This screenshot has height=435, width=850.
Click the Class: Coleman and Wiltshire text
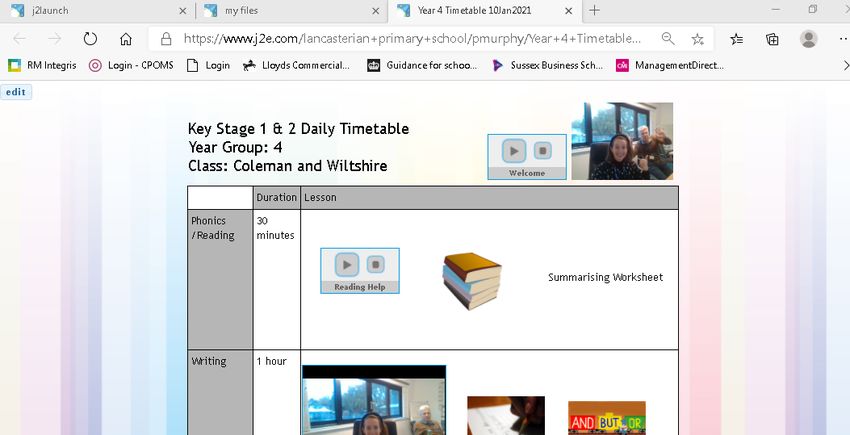(287, 166)
